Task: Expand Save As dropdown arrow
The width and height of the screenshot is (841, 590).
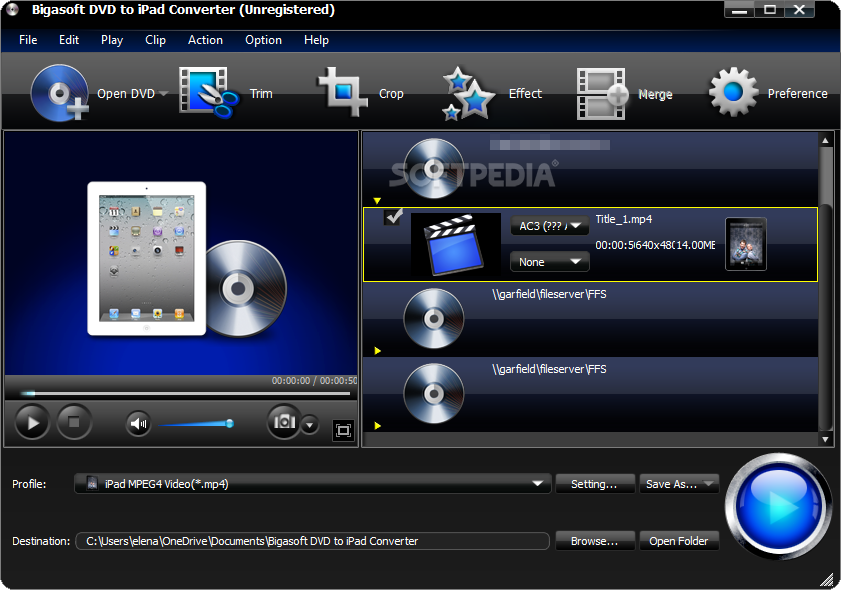Action: [710, 484]
